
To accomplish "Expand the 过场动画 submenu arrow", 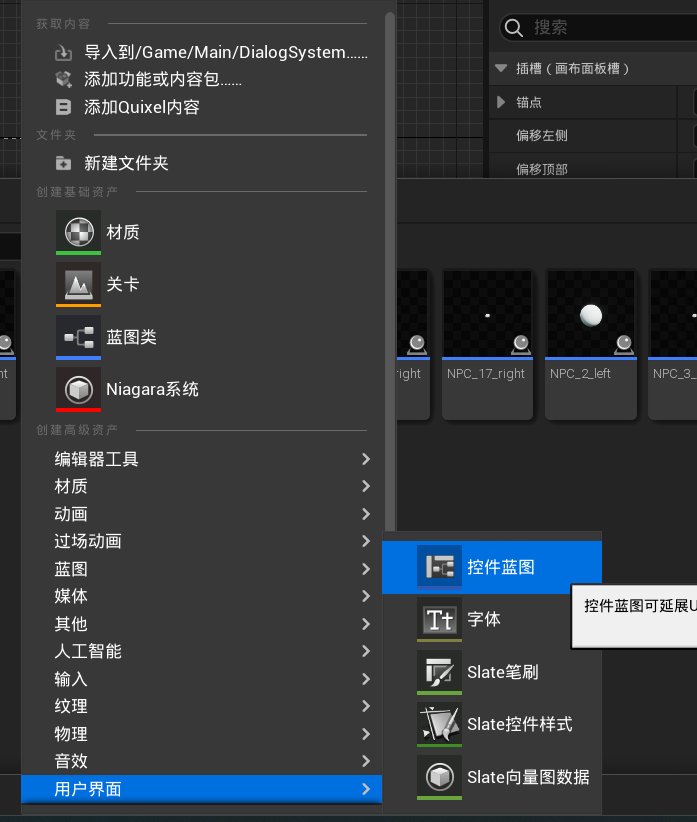I will tap(366, 541).
